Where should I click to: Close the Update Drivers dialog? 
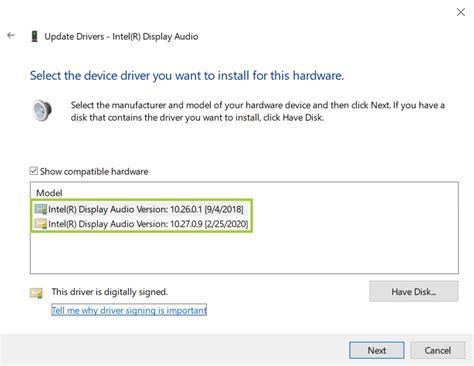(461, 12)
